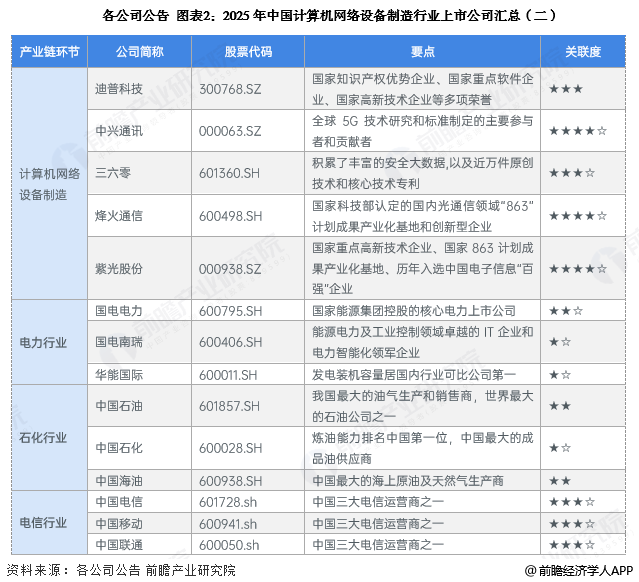Click company name 中国移动

pyautogui.click(x=119, y=523)
